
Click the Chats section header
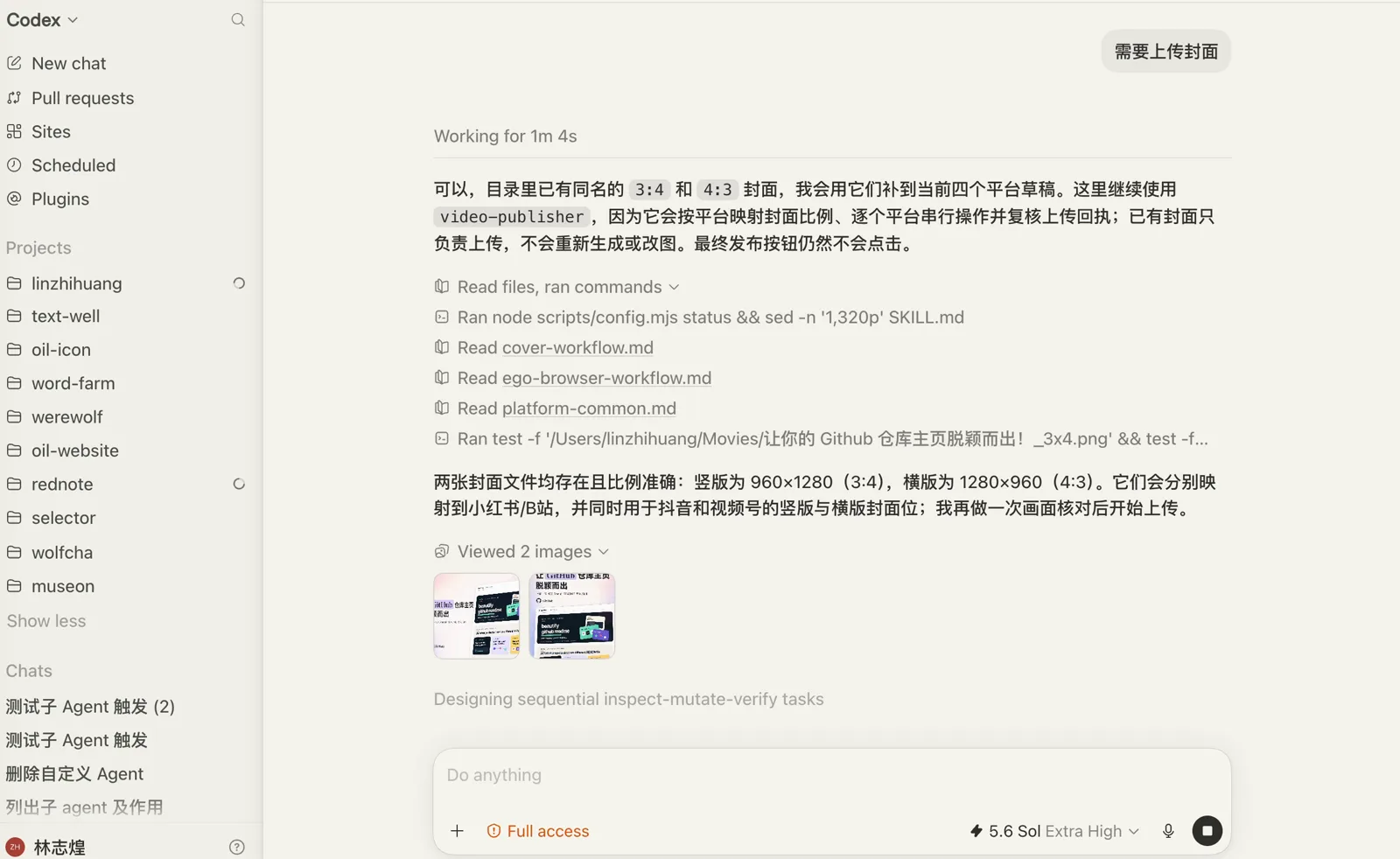pyautogui.click(x=29, y=671)
